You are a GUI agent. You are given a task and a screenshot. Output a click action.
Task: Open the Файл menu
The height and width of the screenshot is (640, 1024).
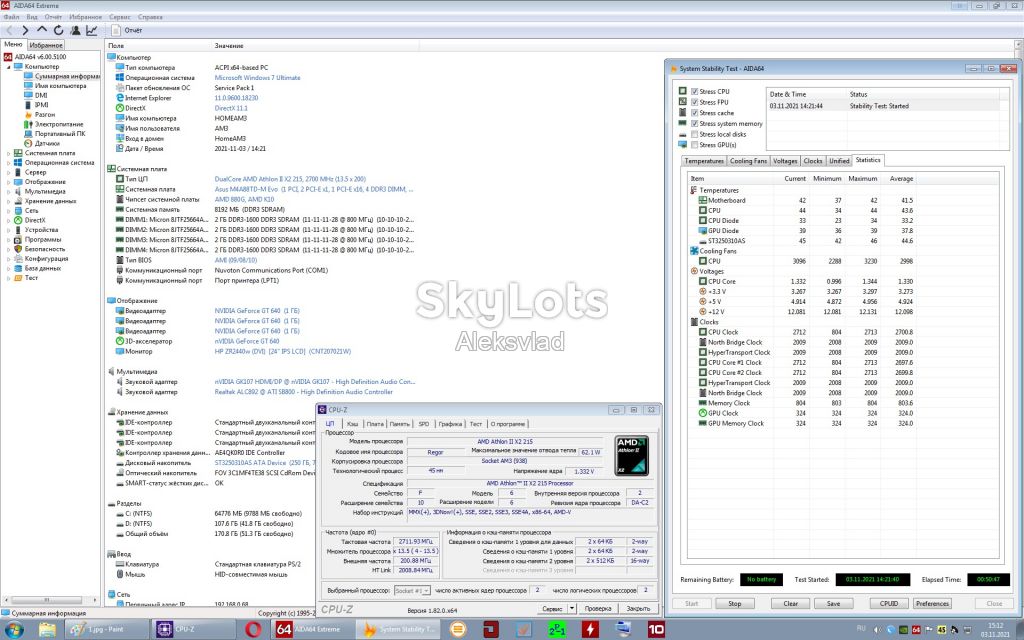[x=11, y=17]
